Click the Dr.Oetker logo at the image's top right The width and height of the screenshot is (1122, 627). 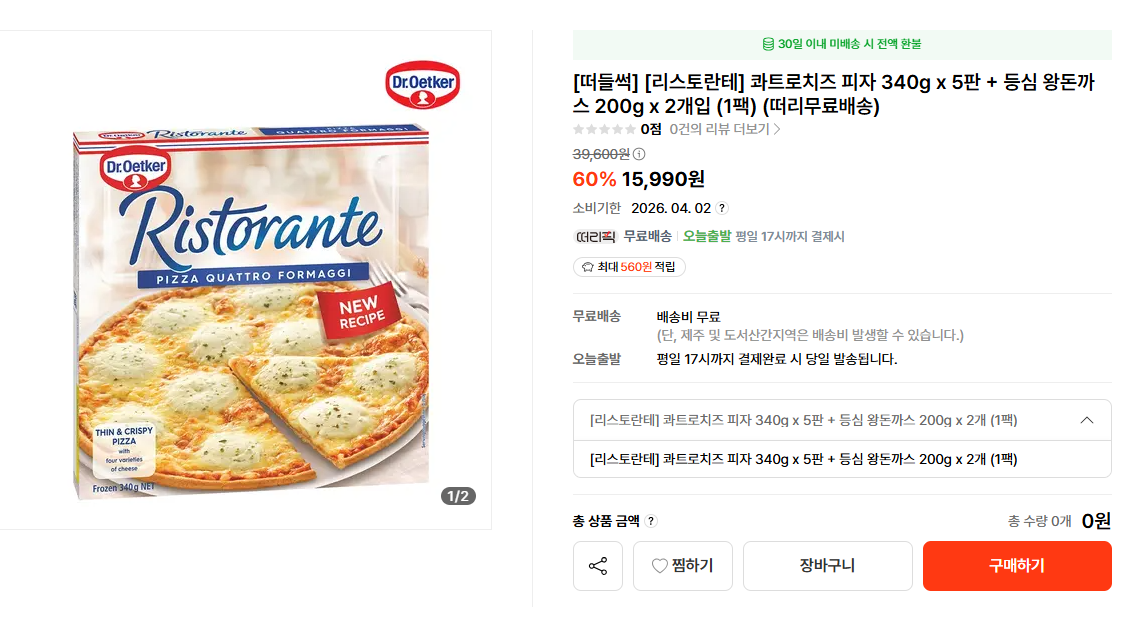[x=422, y=84]
